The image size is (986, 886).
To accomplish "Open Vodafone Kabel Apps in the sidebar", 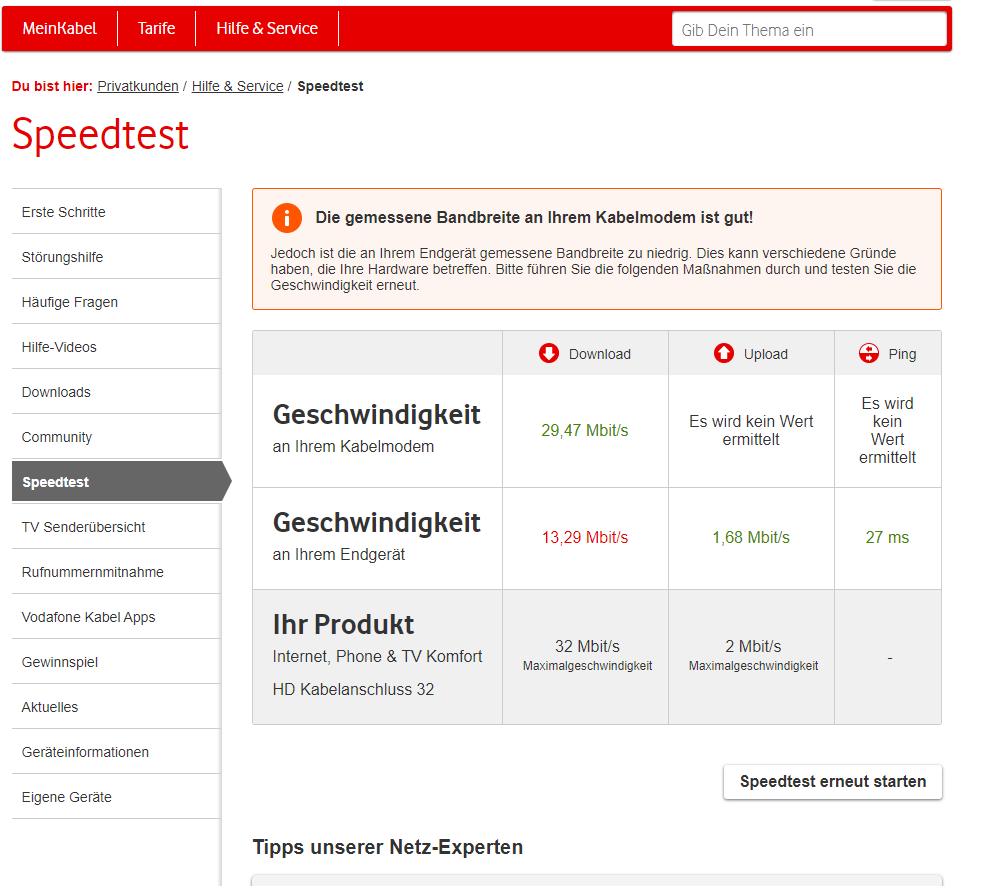I will click(x=116, y=617).
